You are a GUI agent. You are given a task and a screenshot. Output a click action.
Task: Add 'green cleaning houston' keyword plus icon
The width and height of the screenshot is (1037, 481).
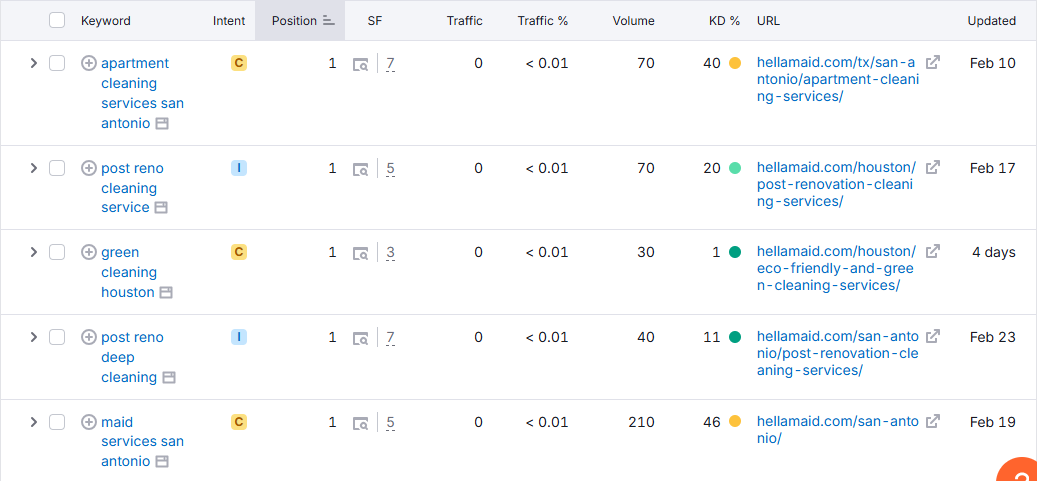tap(89, 252)
